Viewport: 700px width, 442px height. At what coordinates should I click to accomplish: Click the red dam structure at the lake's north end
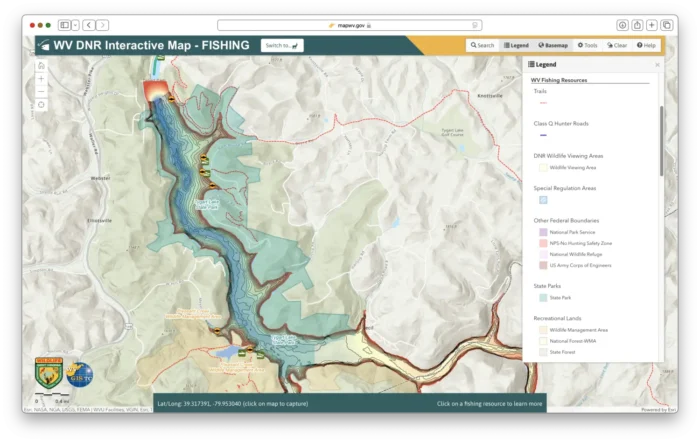155,90
